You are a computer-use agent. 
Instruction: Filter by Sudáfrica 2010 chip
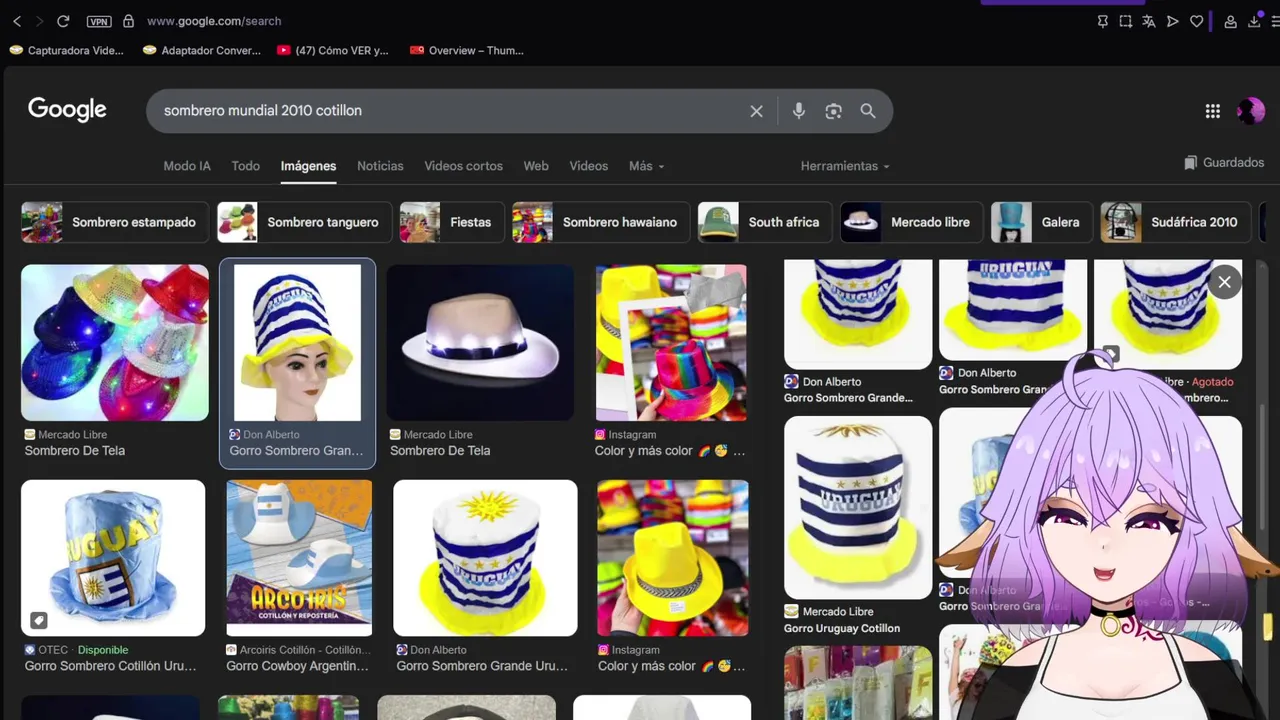click(x=1176, y=222)
